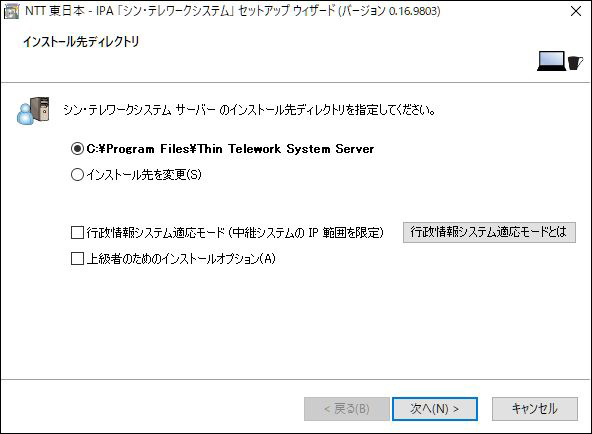Click the server with user icon
This screenshot has height=434, width=592.
[x=33, y=111]
